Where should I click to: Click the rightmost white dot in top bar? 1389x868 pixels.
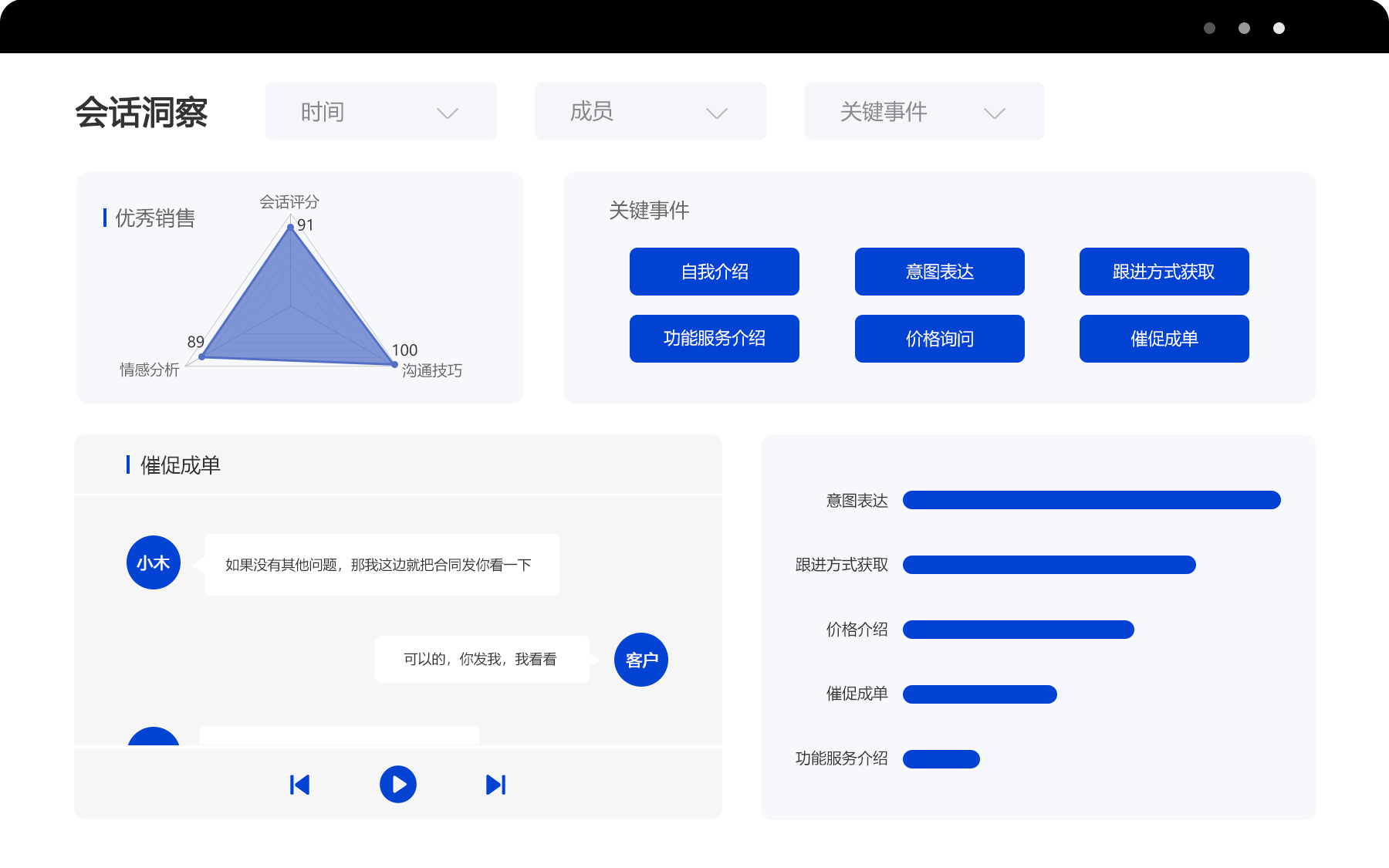[x=1279, y=29]
